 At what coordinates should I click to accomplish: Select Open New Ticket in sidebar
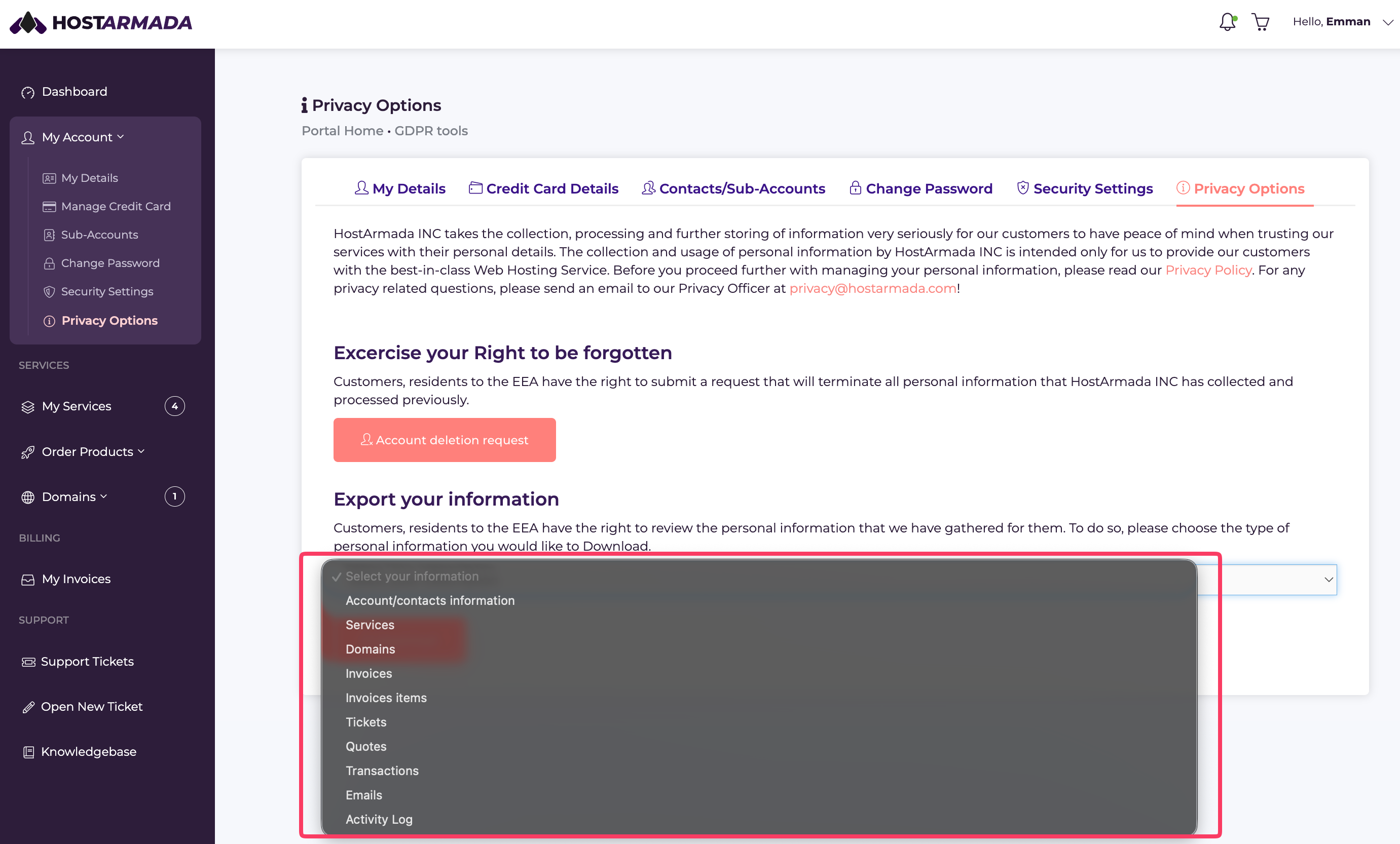coord(91,707)
